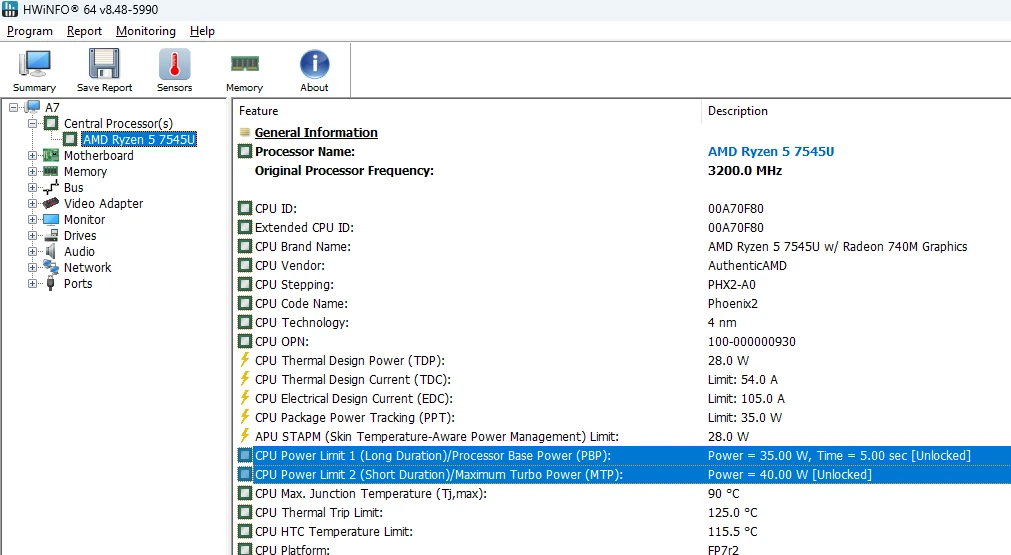
Task: Click the Central Processor(s) chip icon
Action: tap(51, 122)
